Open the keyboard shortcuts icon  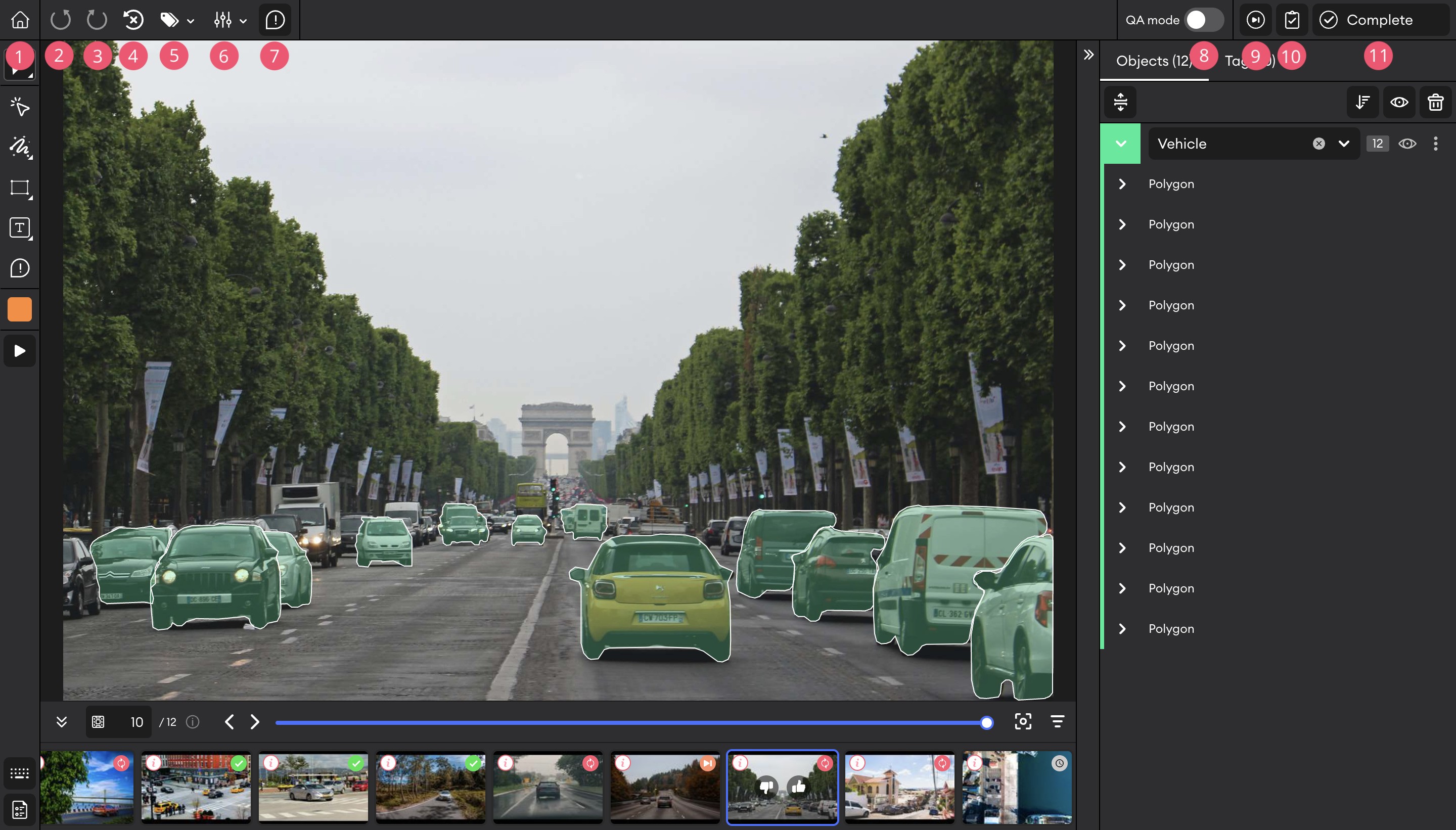[x=20, y=773]
